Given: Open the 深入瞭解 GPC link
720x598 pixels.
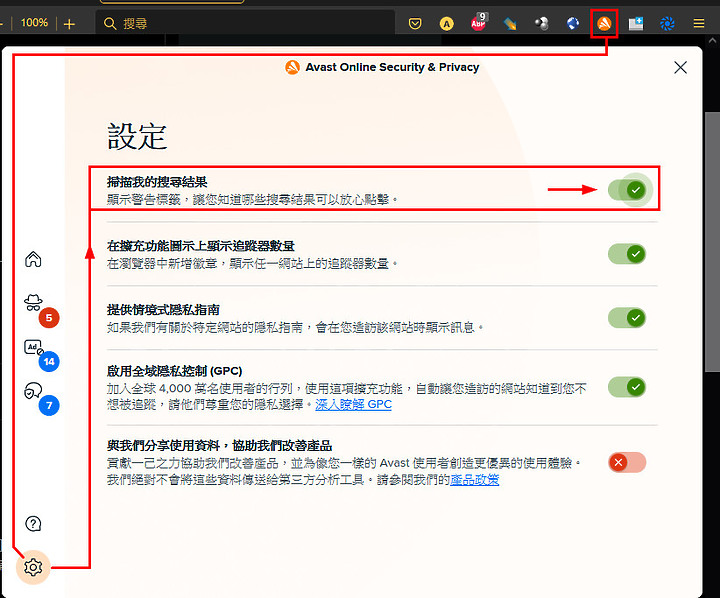Looking at the screenshot, I should (x=353, y=405).
